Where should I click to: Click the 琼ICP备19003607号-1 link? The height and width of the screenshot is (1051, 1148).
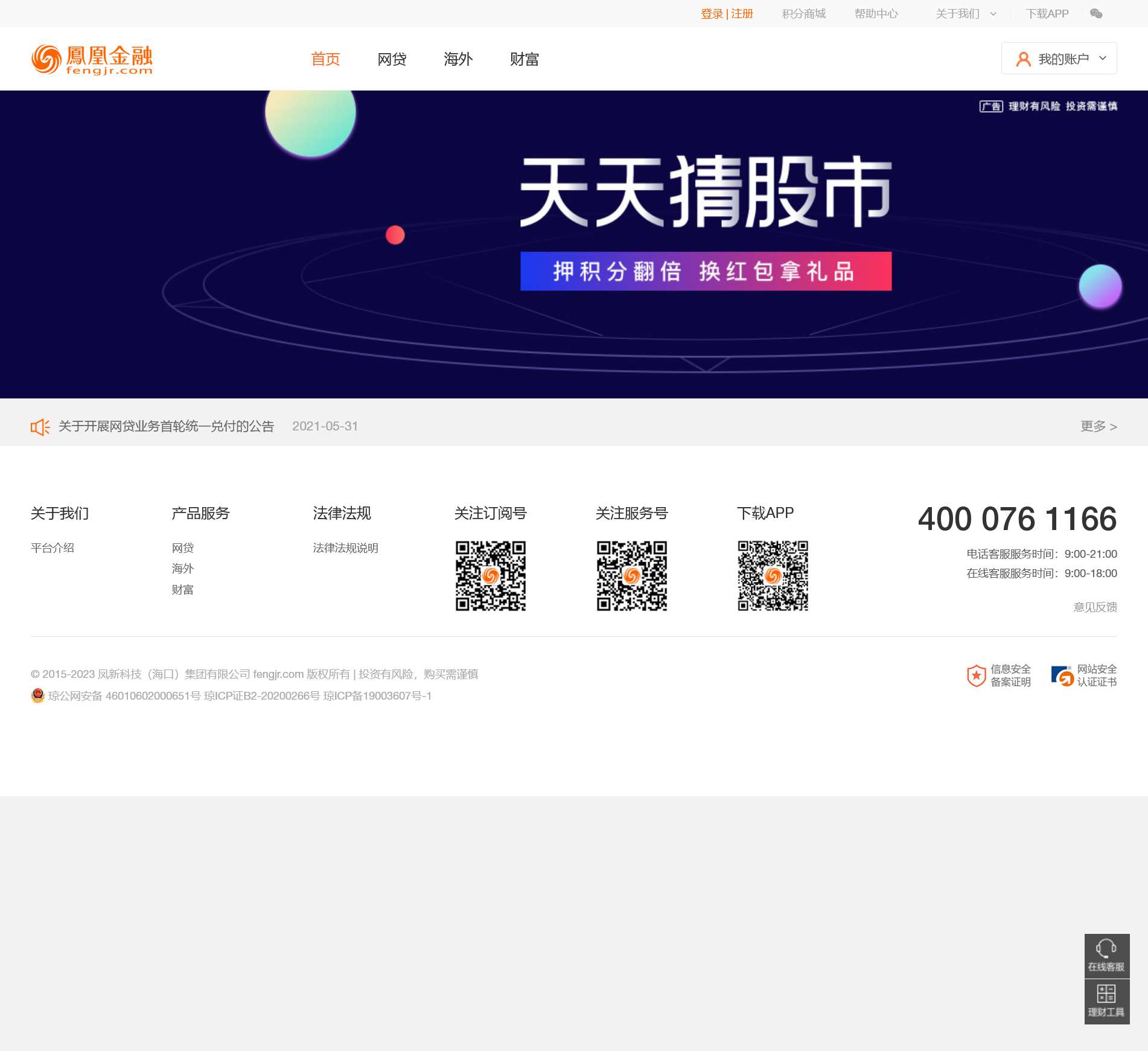coord(377,696)
